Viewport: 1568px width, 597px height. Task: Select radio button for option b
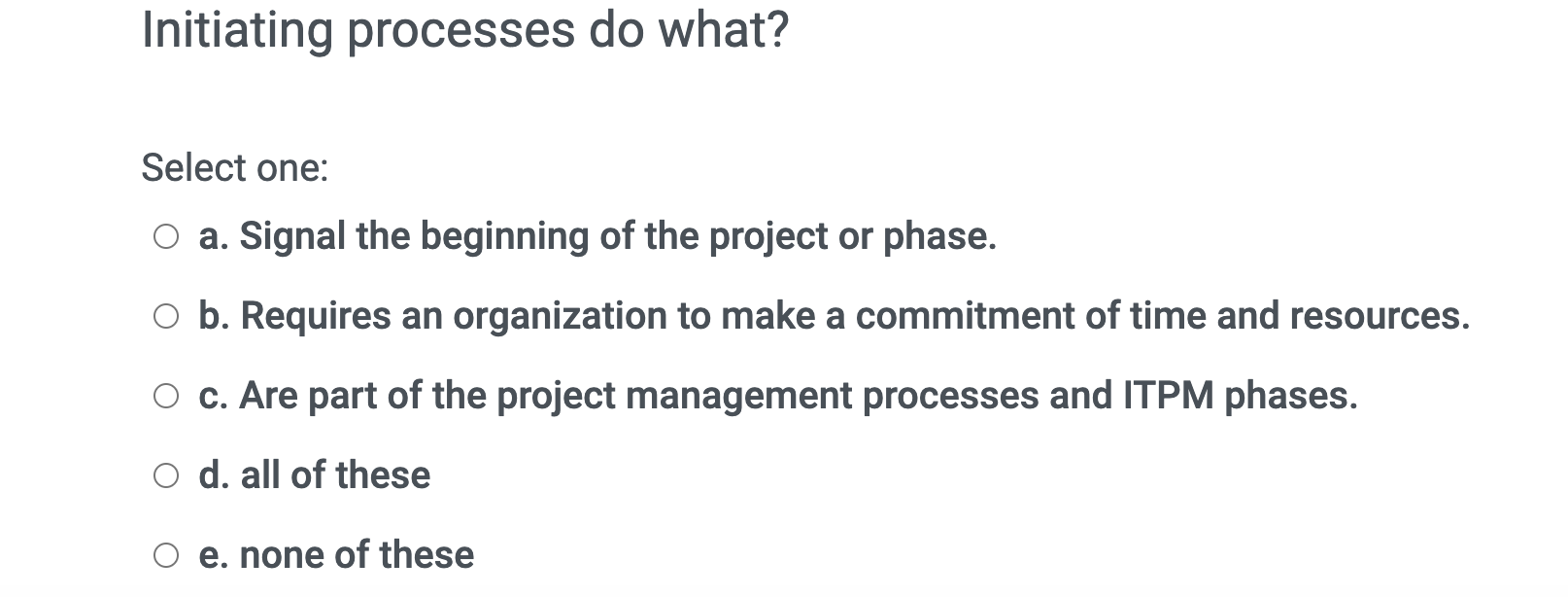point(167,314)
